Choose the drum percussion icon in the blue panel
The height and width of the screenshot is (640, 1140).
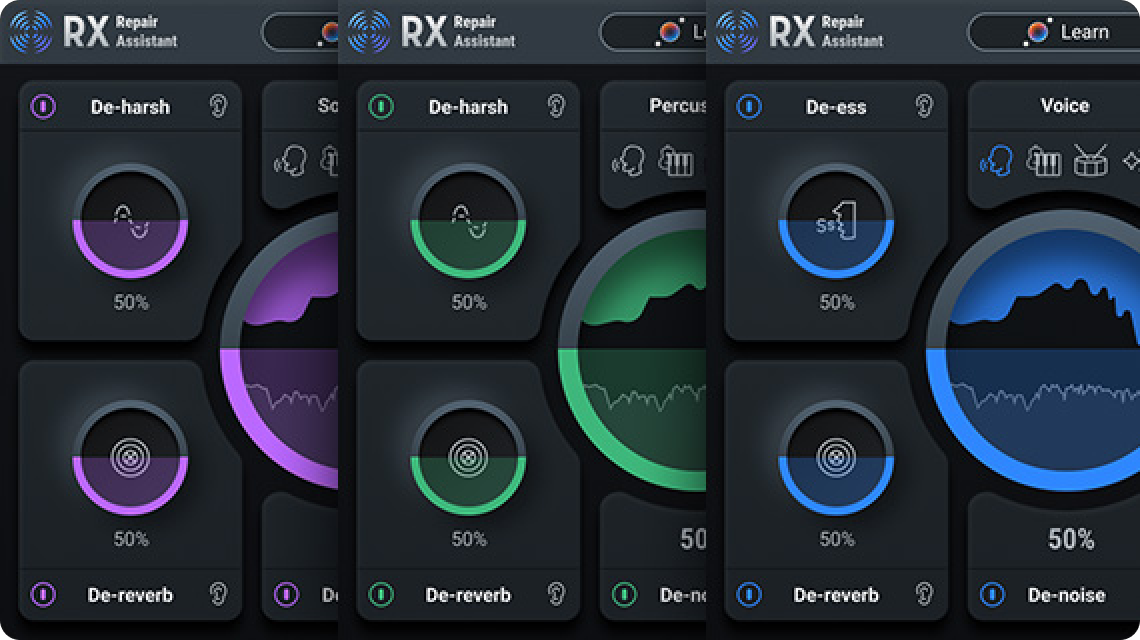click(x=1091, y=161)
